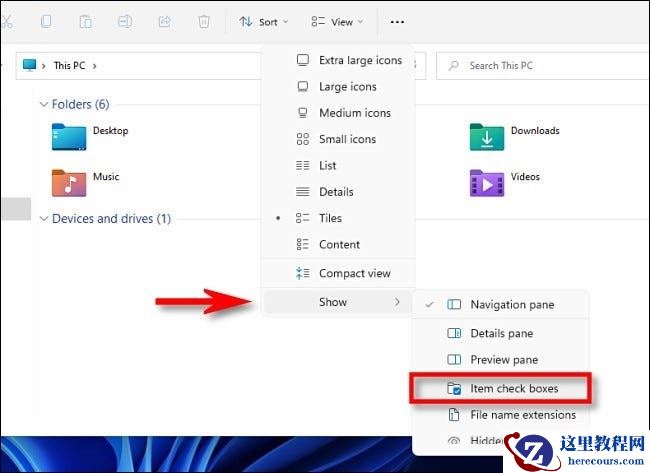Expand chevron after This PC breadcrumb
This screenshot has width=650, height=473.
(x=95, y=66)
